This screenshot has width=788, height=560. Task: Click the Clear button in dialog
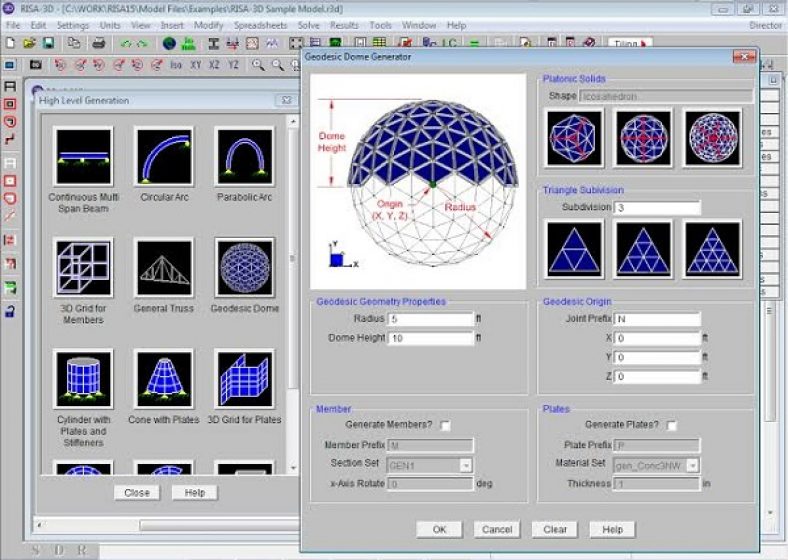tap(555, 529)
